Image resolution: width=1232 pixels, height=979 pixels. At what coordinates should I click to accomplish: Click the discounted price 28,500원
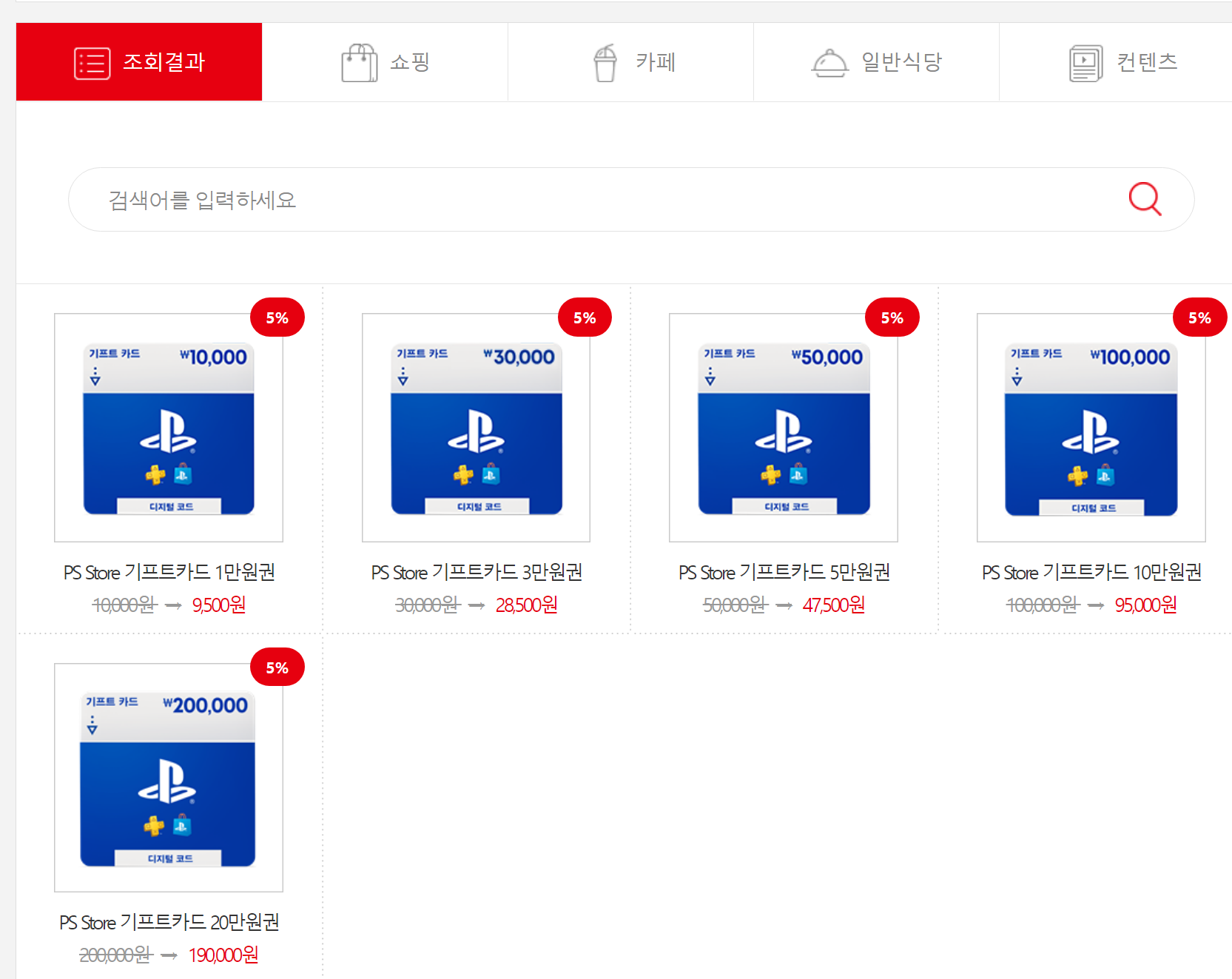tap(527, 605)
